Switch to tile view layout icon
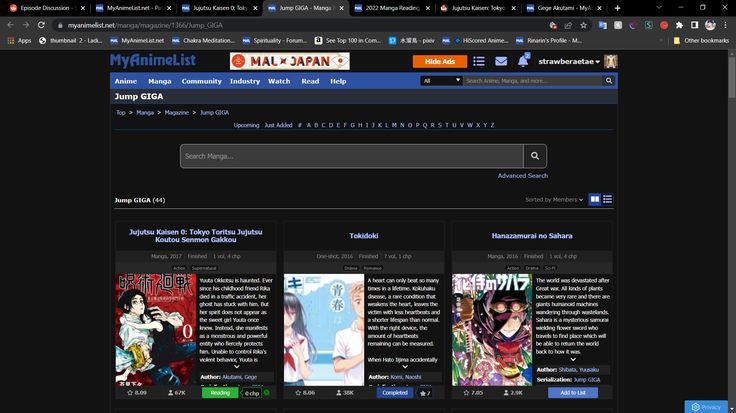 (595, 199)
